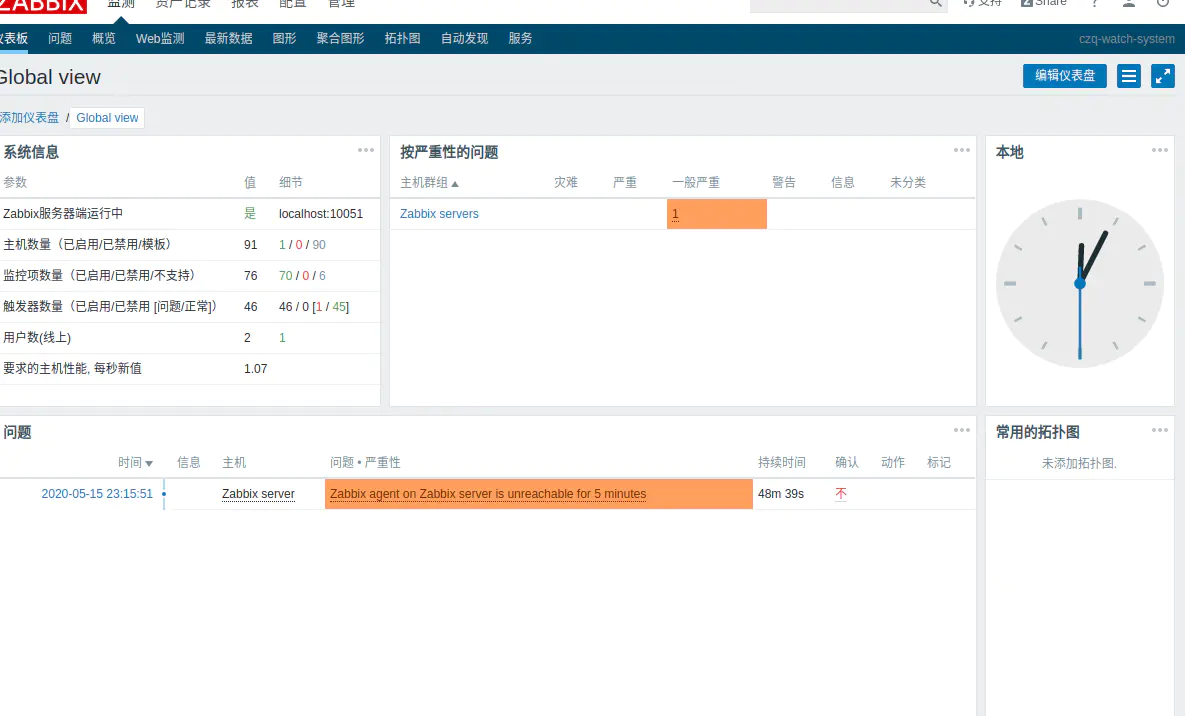Viewport: 1185px width, 716px height.
Task: Toggle fullscreen kiosk mode icon
Action: [x=1162, y=76]
